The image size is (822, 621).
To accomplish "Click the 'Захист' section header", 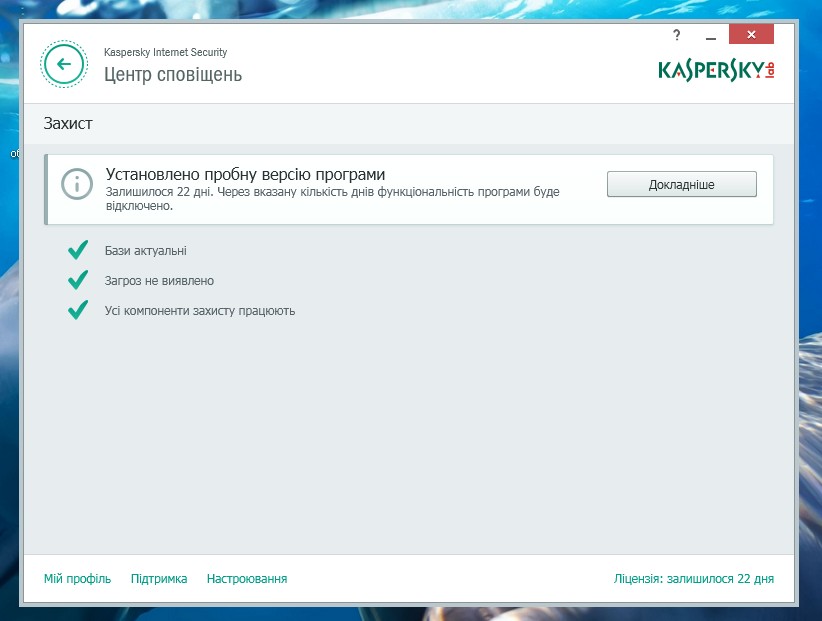I will 68,123.
